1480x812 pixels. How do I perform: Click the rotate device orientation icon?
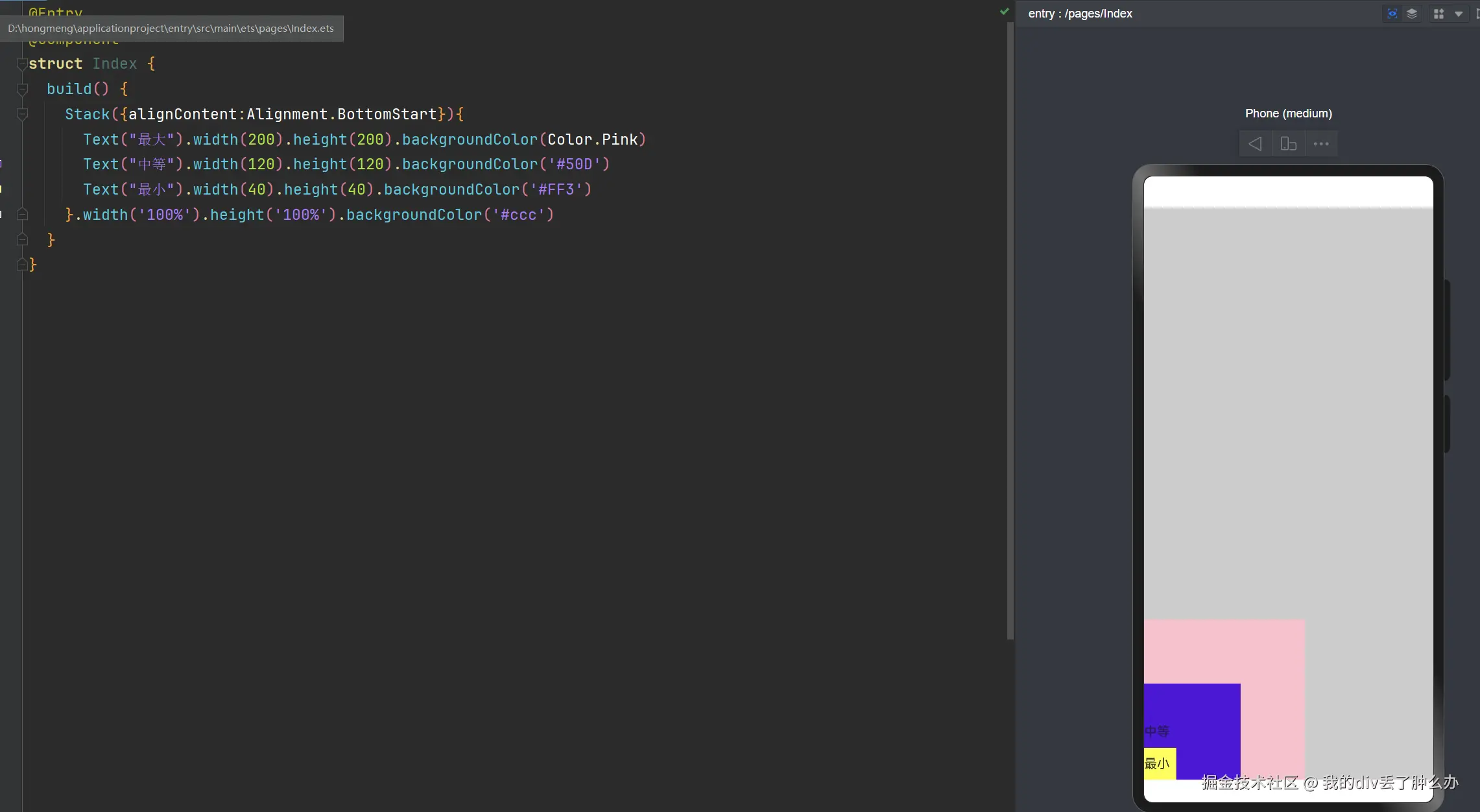tap(1288, 143)
